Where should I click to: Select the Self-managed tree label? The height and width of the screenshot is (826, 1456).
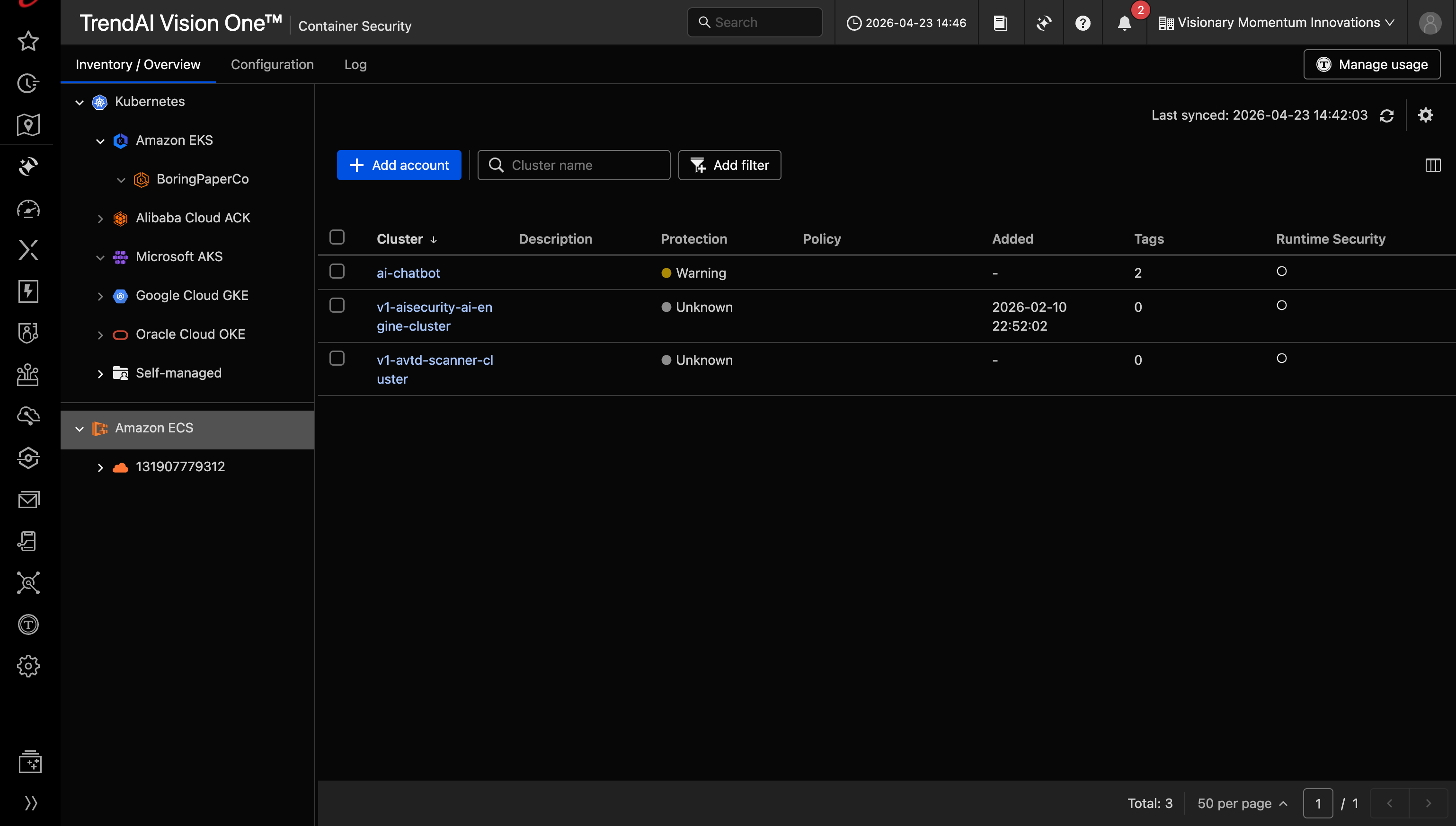[178, 373]
